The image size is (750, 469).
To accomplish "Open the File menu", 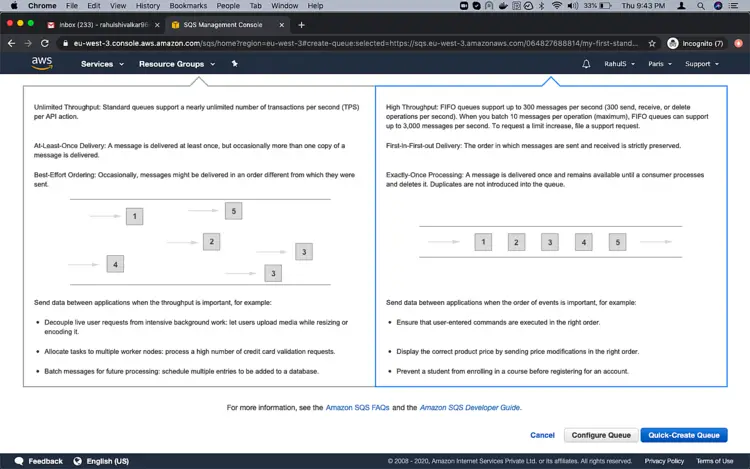I will pos(72,6).
